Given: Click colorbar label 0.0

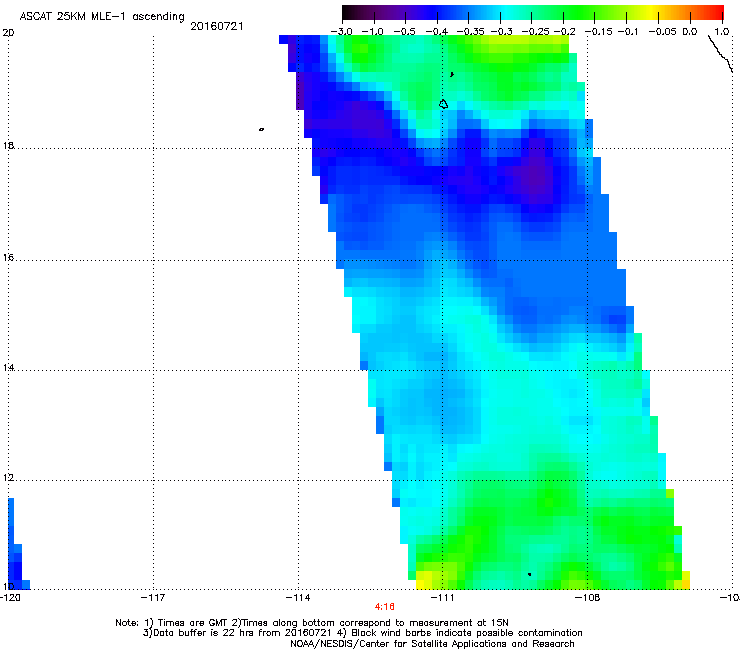Looking at the screenshot, I should (x=690, y=32).
